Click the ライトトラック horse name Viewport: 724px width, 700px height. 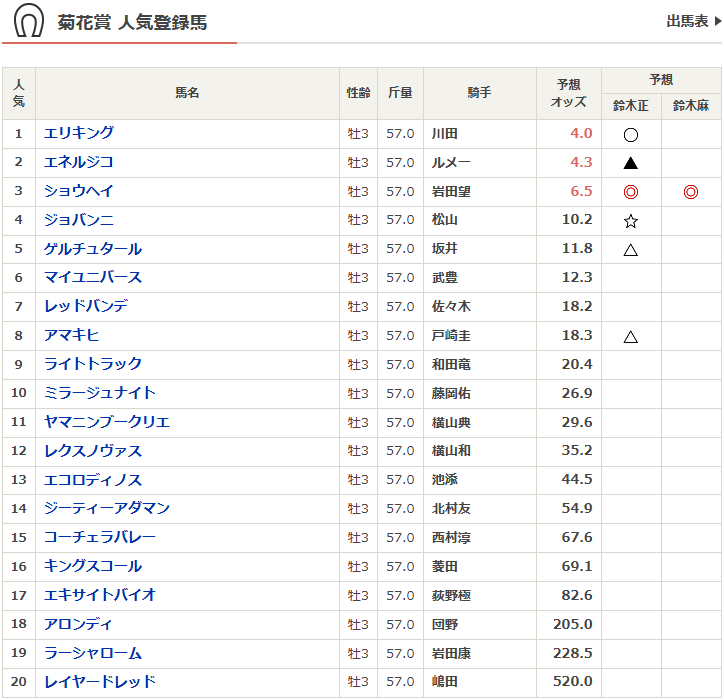coord(93,364)
